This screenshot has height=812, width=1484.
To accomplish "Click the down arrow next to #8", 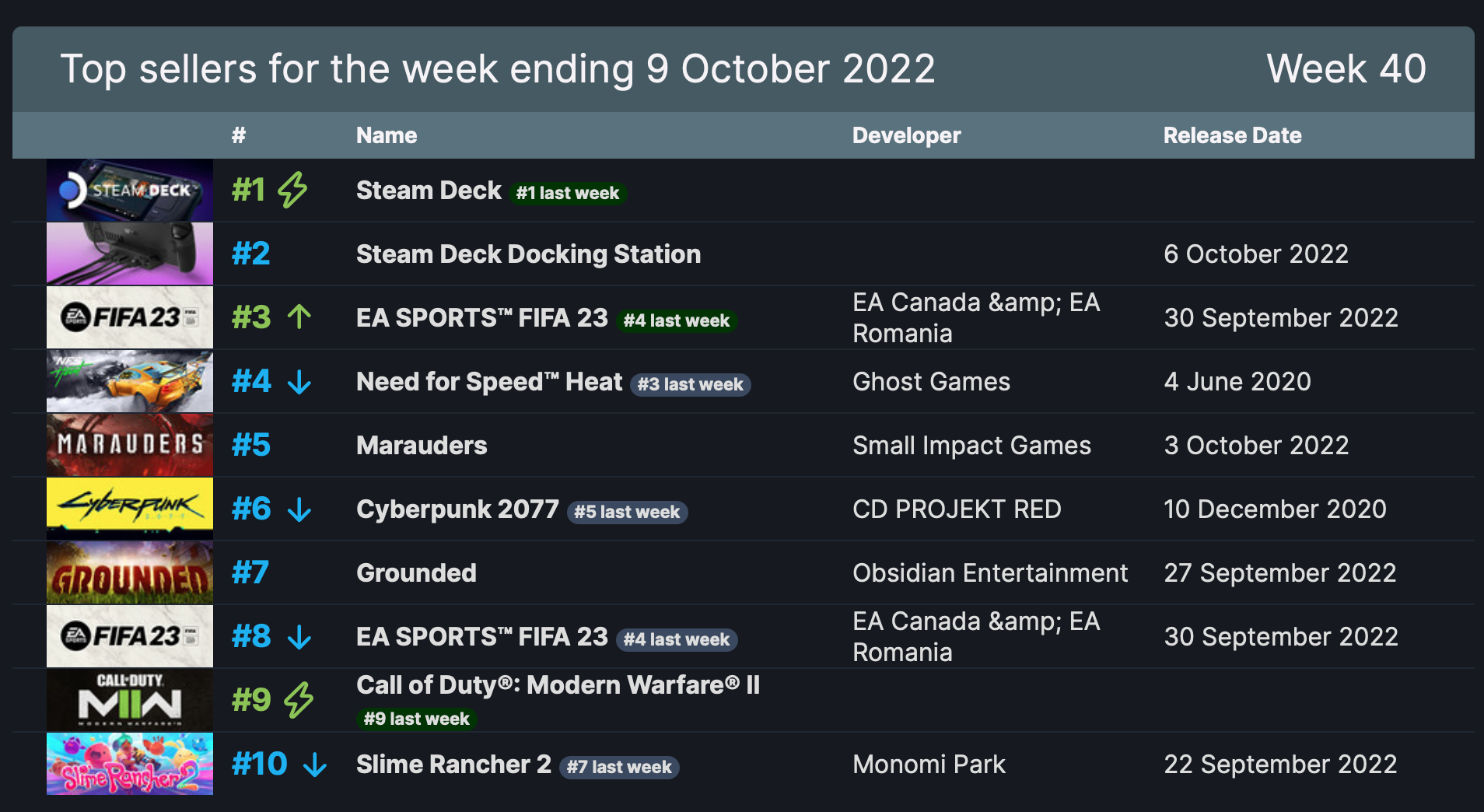I will point(299,637).
